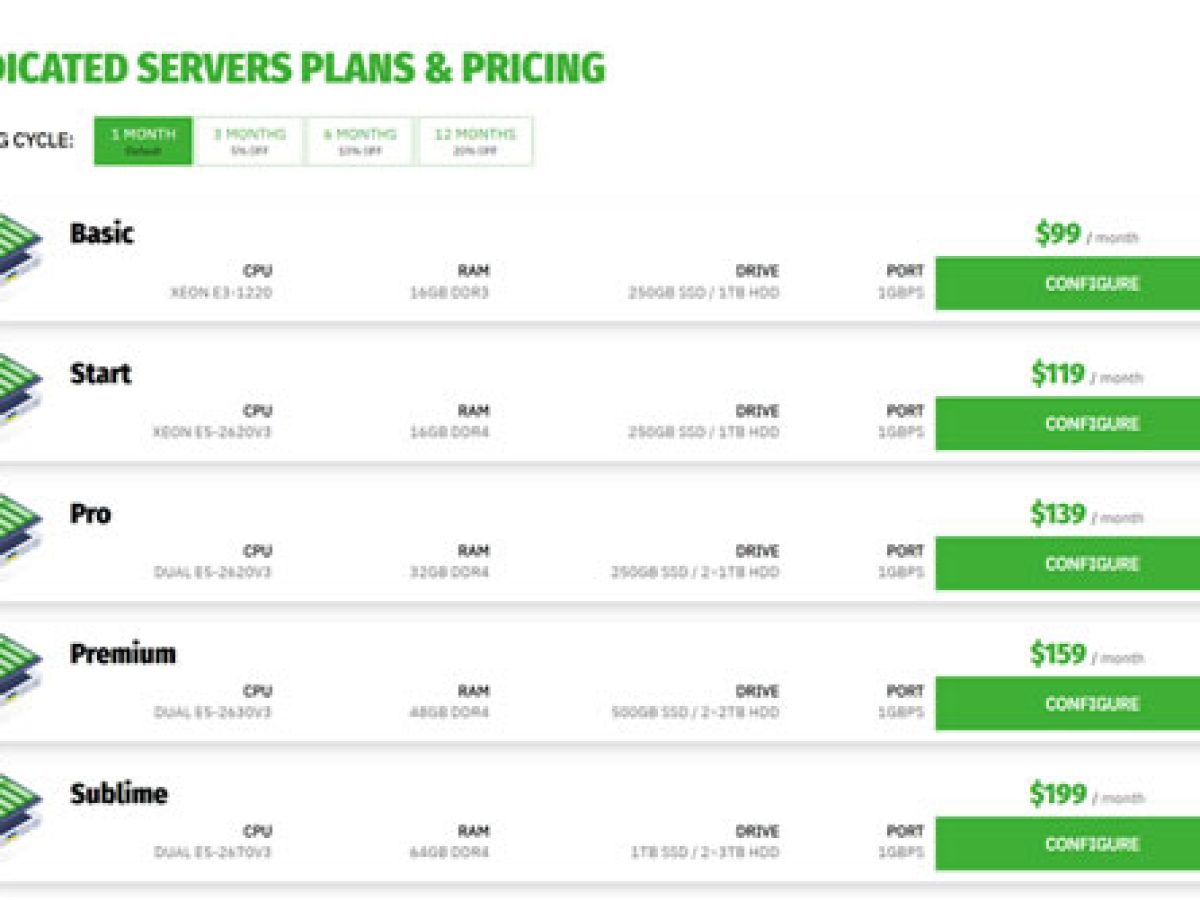Configure the Start $119 plan
Viewport: 1200px width, 900px height.
[x=1068, y=424]
